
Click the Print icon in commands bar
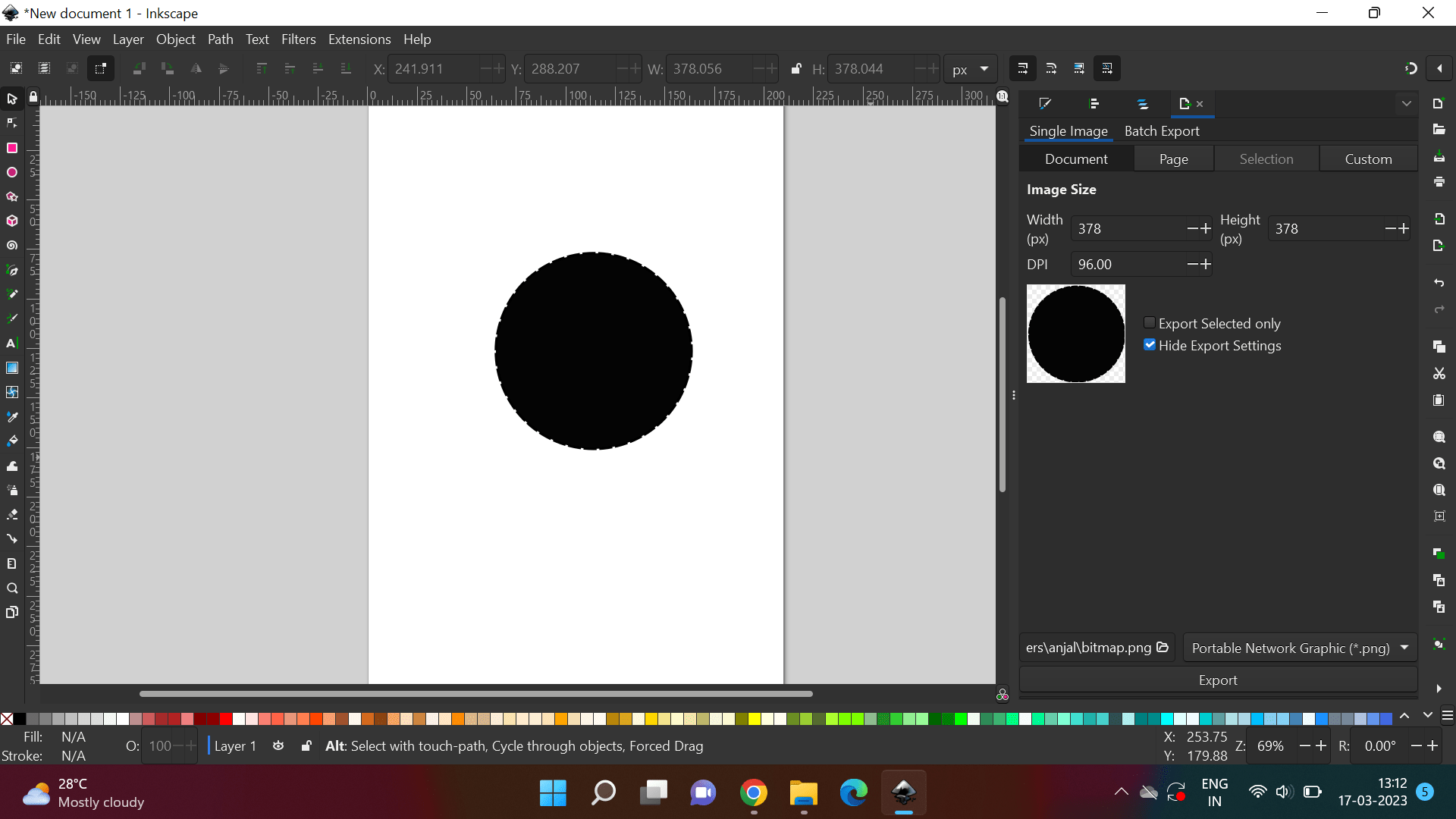point(1439,182)
